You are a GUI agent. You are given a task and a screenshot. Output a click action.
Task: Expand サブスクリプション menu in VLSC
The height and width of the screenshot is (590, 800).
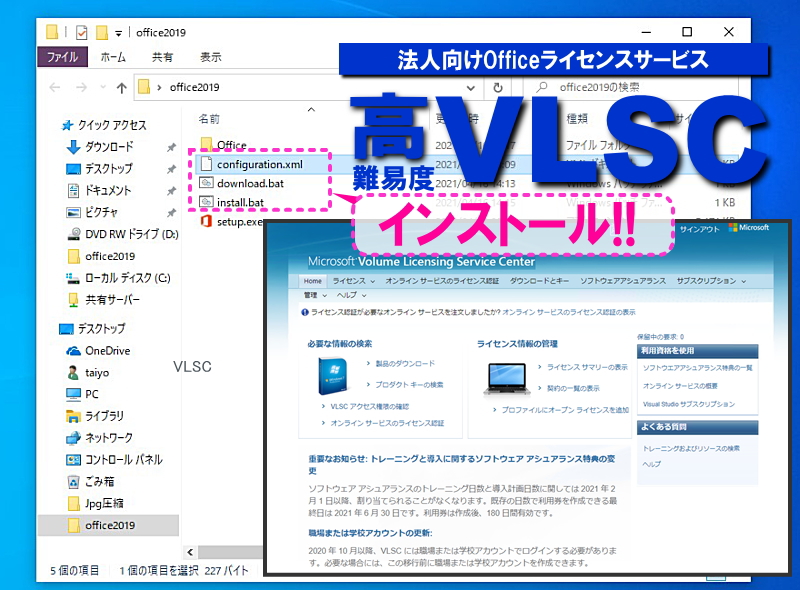click(711, 281)
